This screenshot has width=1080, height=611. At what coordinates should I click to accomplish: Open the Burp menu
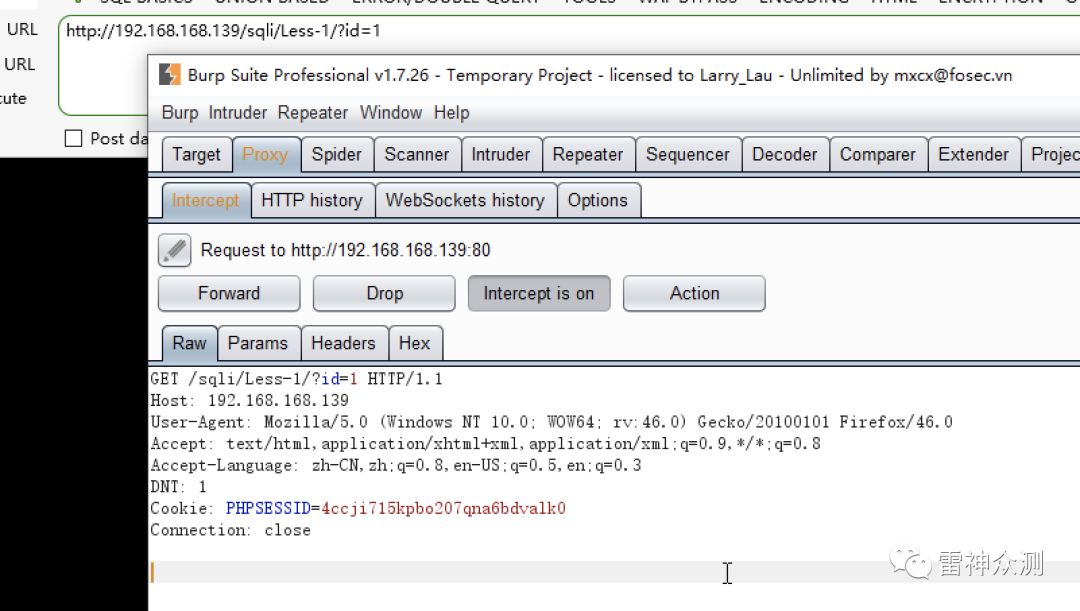(x=180, y=112)
